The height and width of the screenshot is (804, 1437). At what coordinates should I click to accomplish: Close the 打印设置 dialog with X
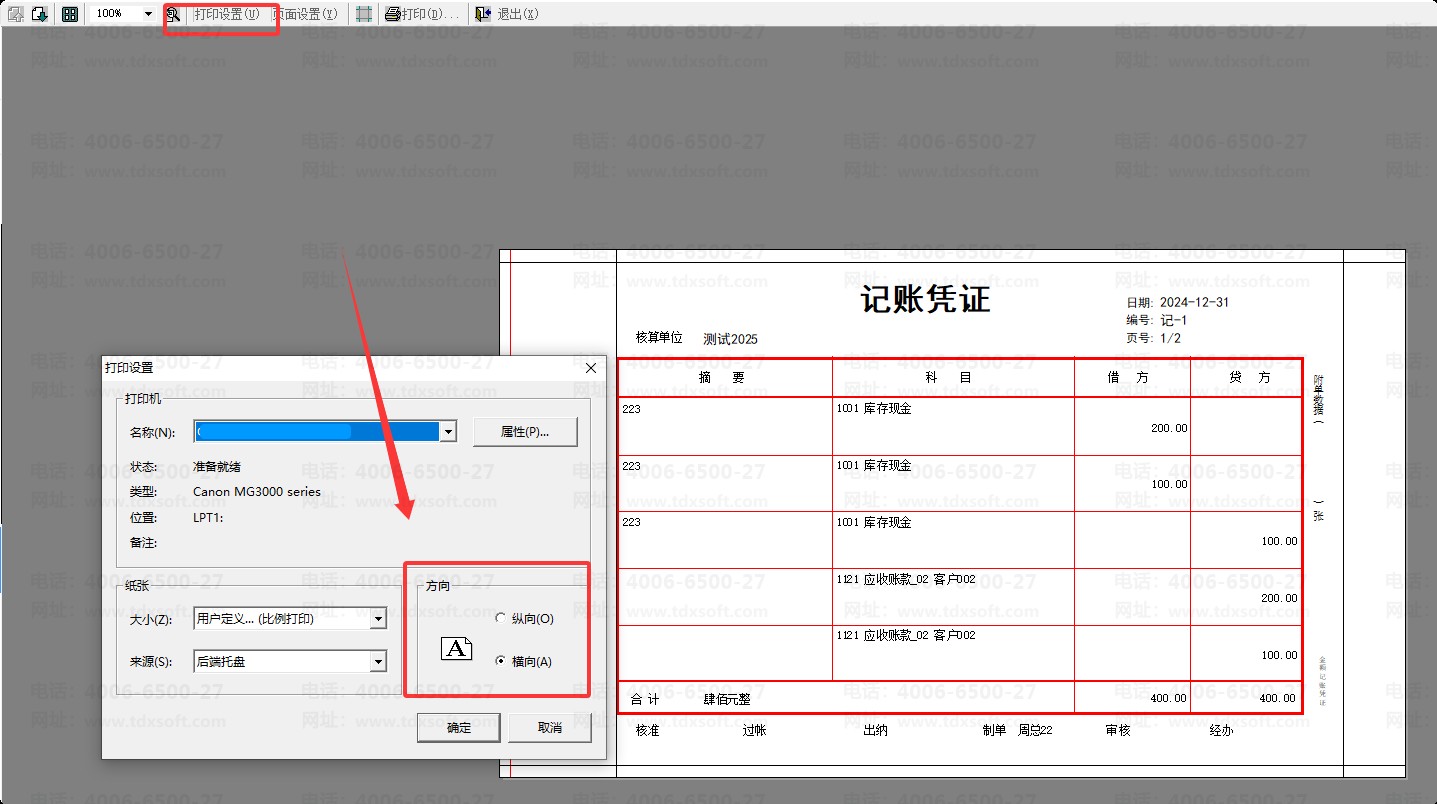(590, 368)
